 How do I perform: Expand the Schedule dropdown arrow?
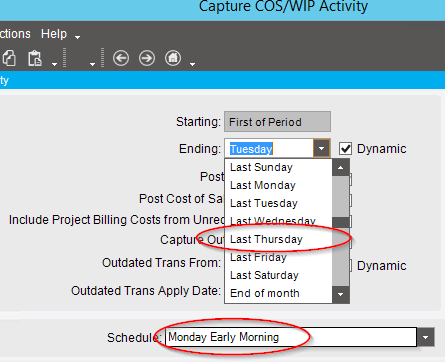[x=426, y=337]
